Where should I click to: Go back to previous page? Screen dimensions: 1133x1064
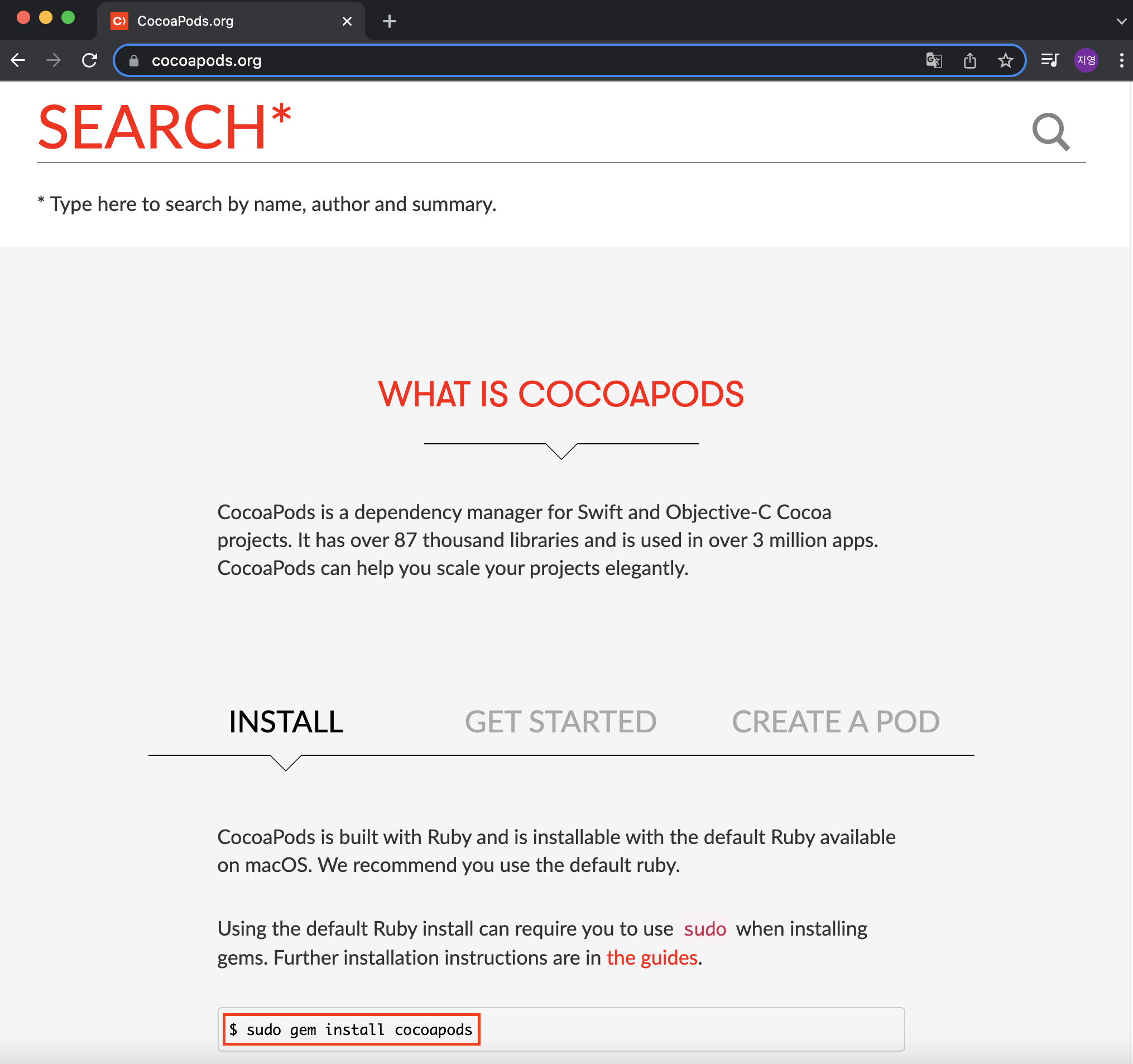(18, 60)
